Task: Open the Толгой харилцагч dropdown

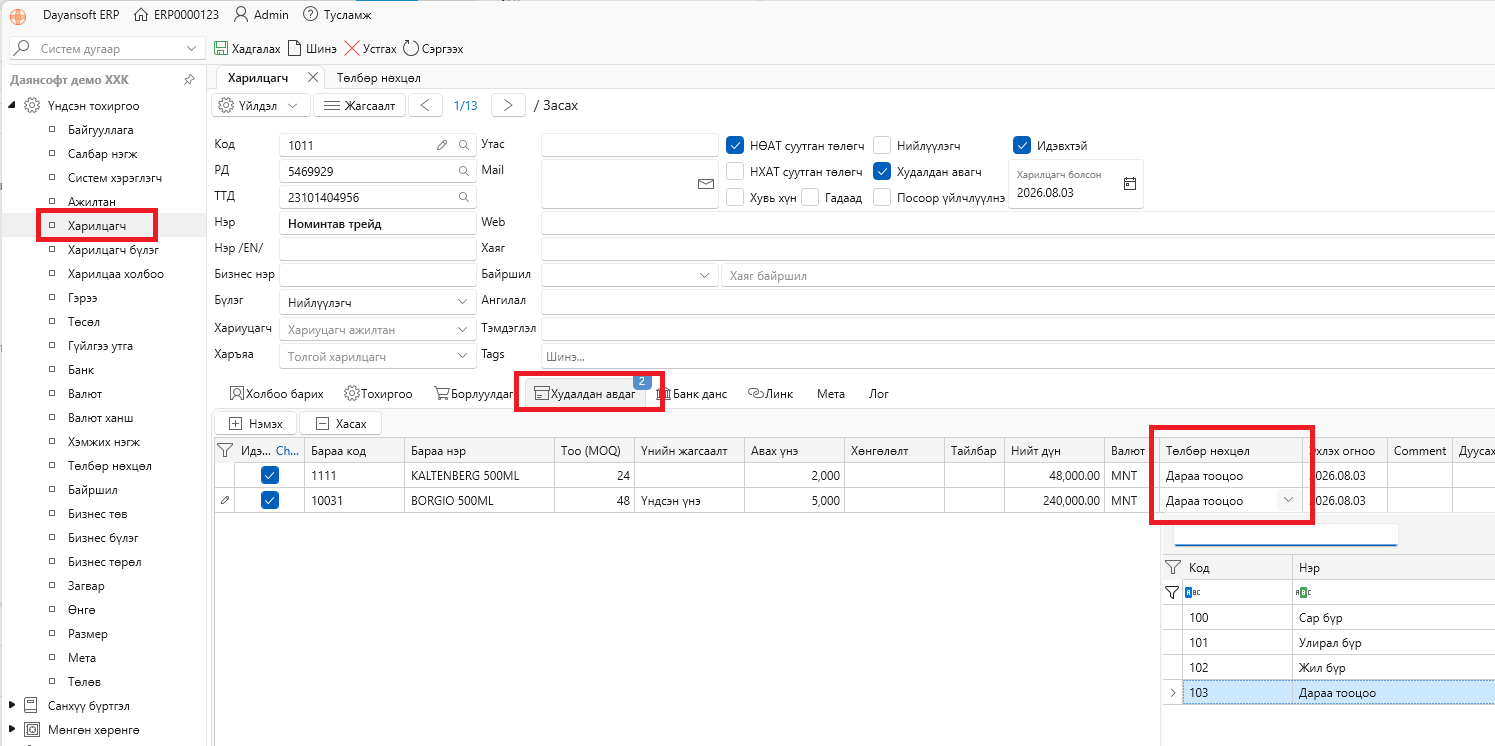Action: click(x=463, y=356)
